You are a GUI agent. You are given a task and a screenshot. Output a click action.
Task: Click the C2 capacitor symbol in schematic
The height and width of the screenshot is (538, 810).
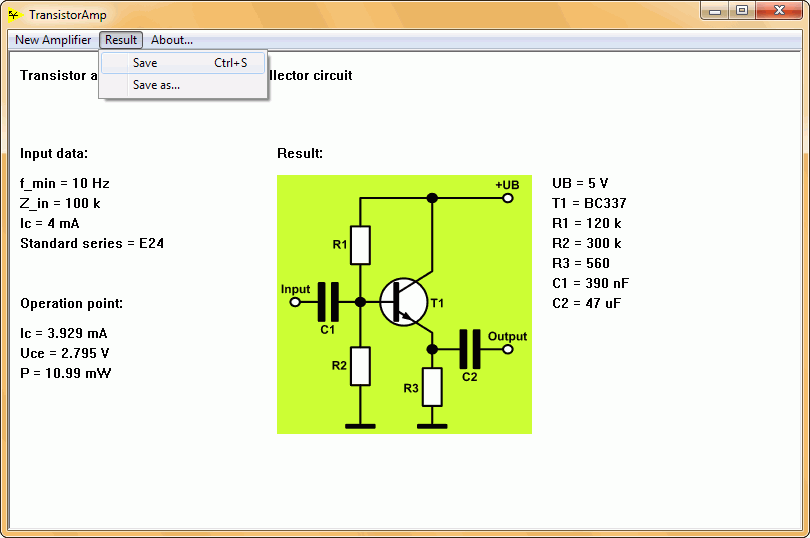pyautogui.click(x=470, y=349)
